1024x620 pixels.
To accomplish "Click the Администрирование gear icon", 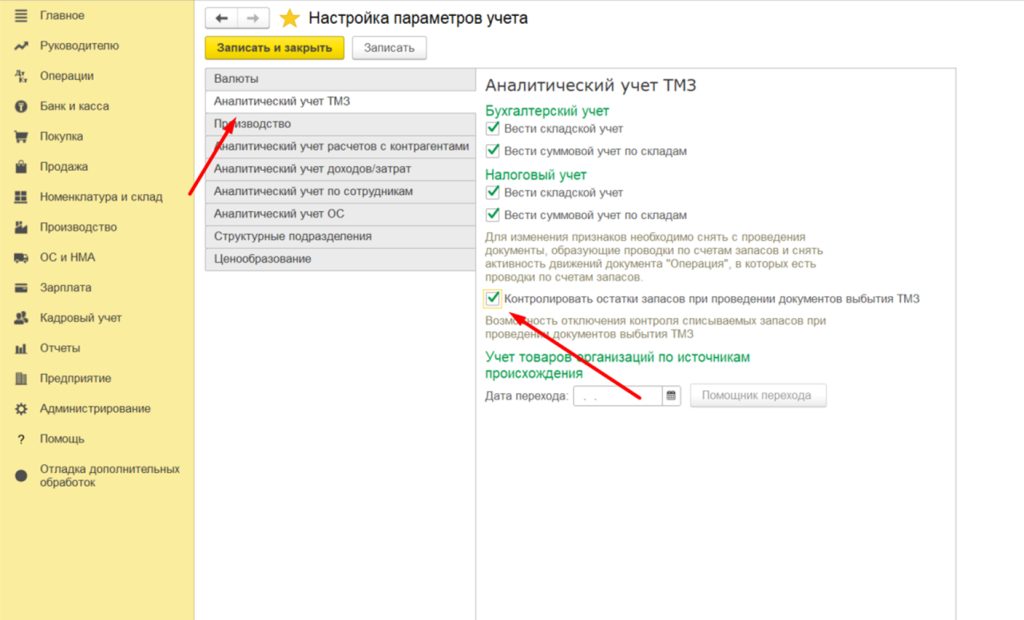I will (x=21, y=409).
